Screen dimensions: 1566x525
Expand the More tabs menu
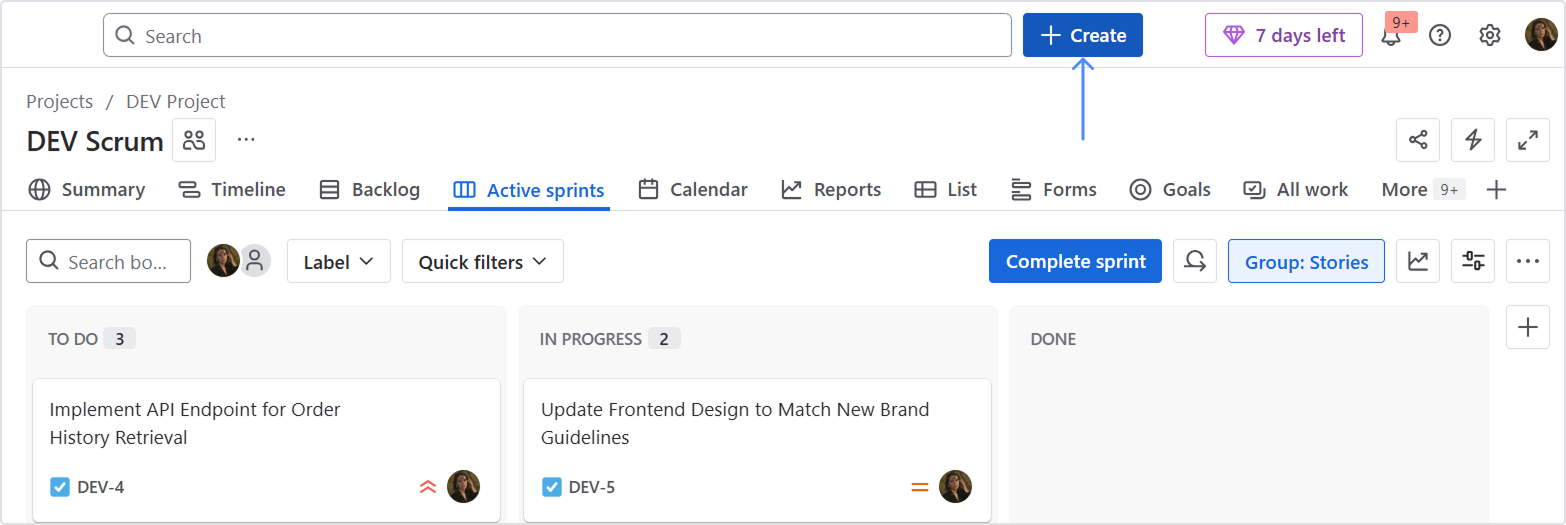point(1423,189)
